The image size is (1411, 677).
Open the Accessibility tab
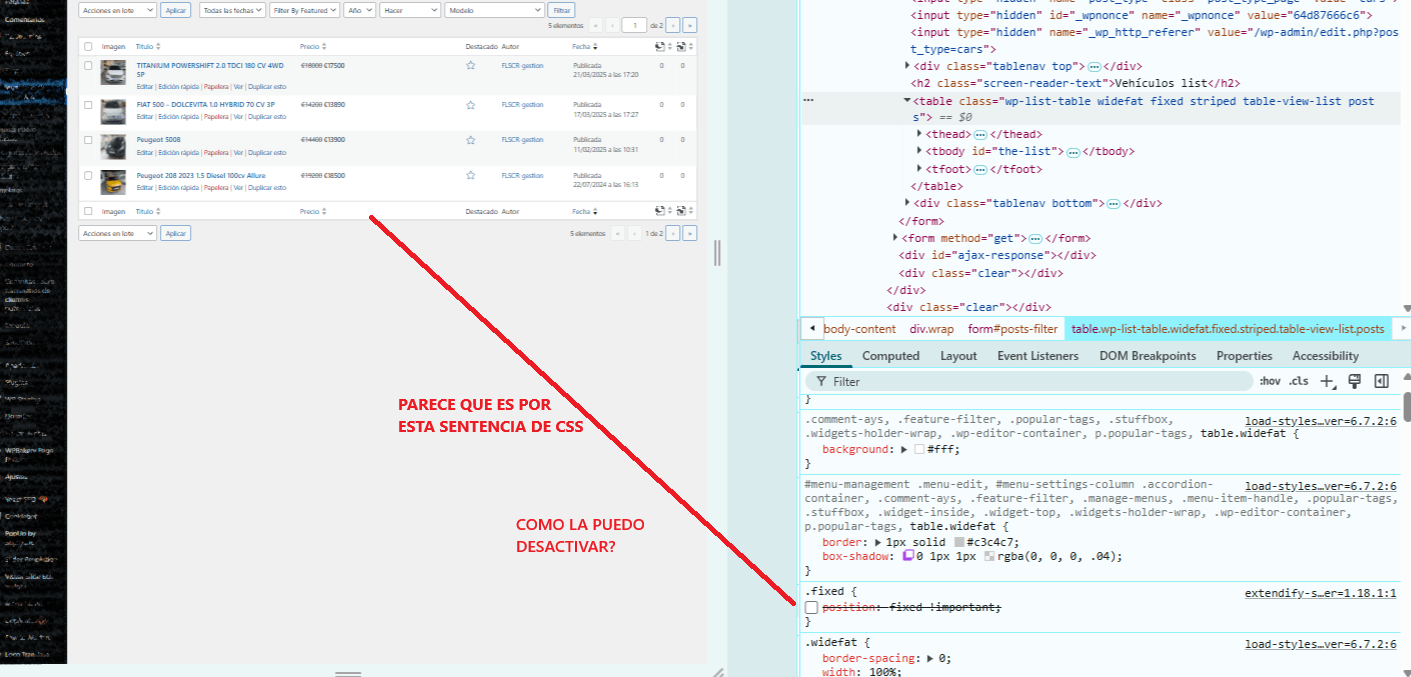[1325, 356]
